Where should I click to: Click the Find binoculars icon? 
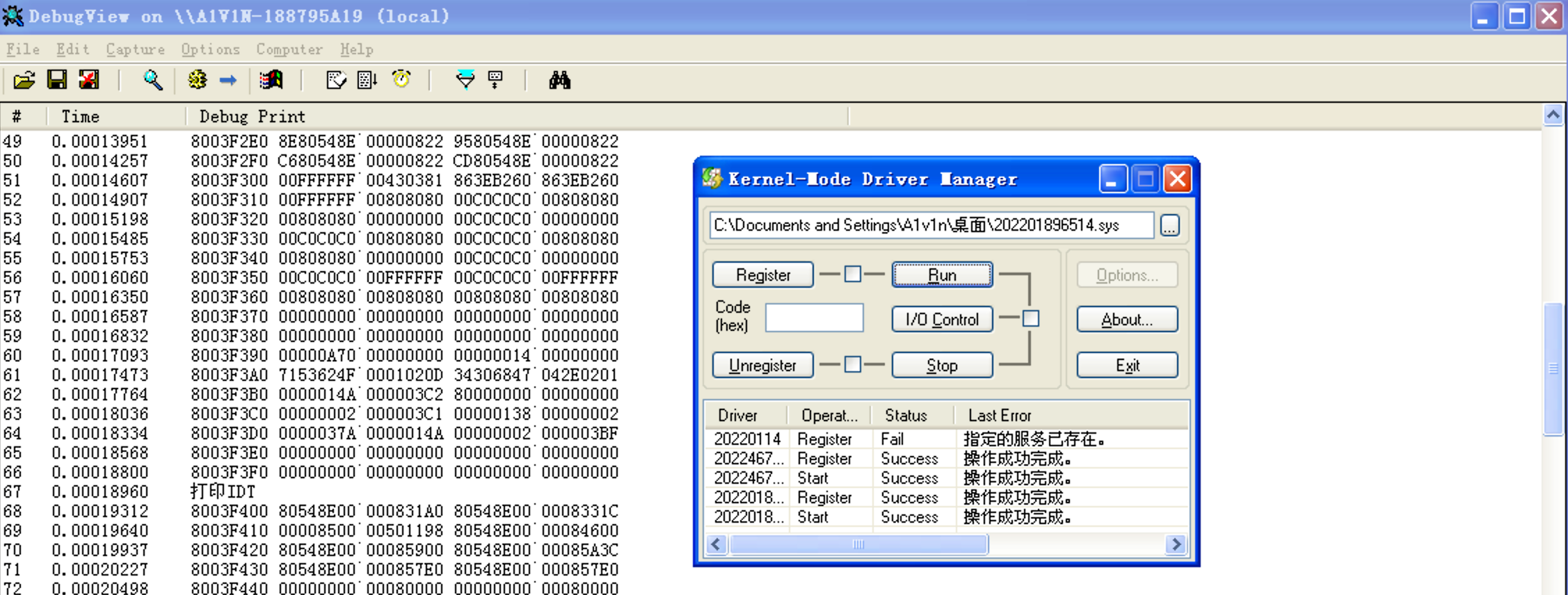click(x=560, y=81)
